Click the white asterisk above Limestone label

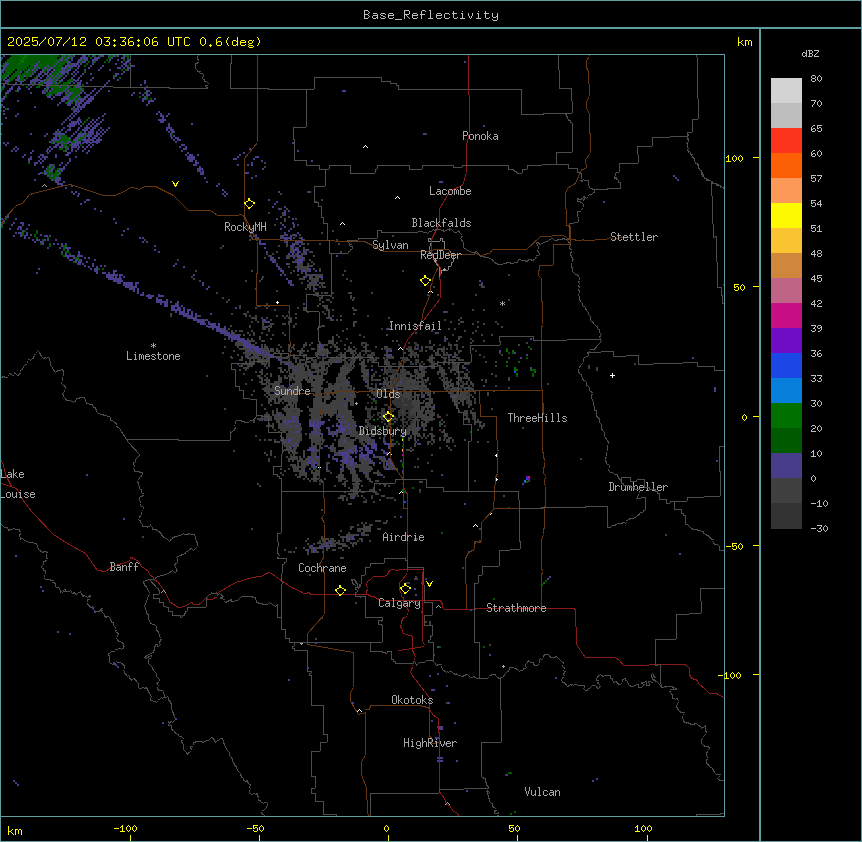click(x=153, y=346)
